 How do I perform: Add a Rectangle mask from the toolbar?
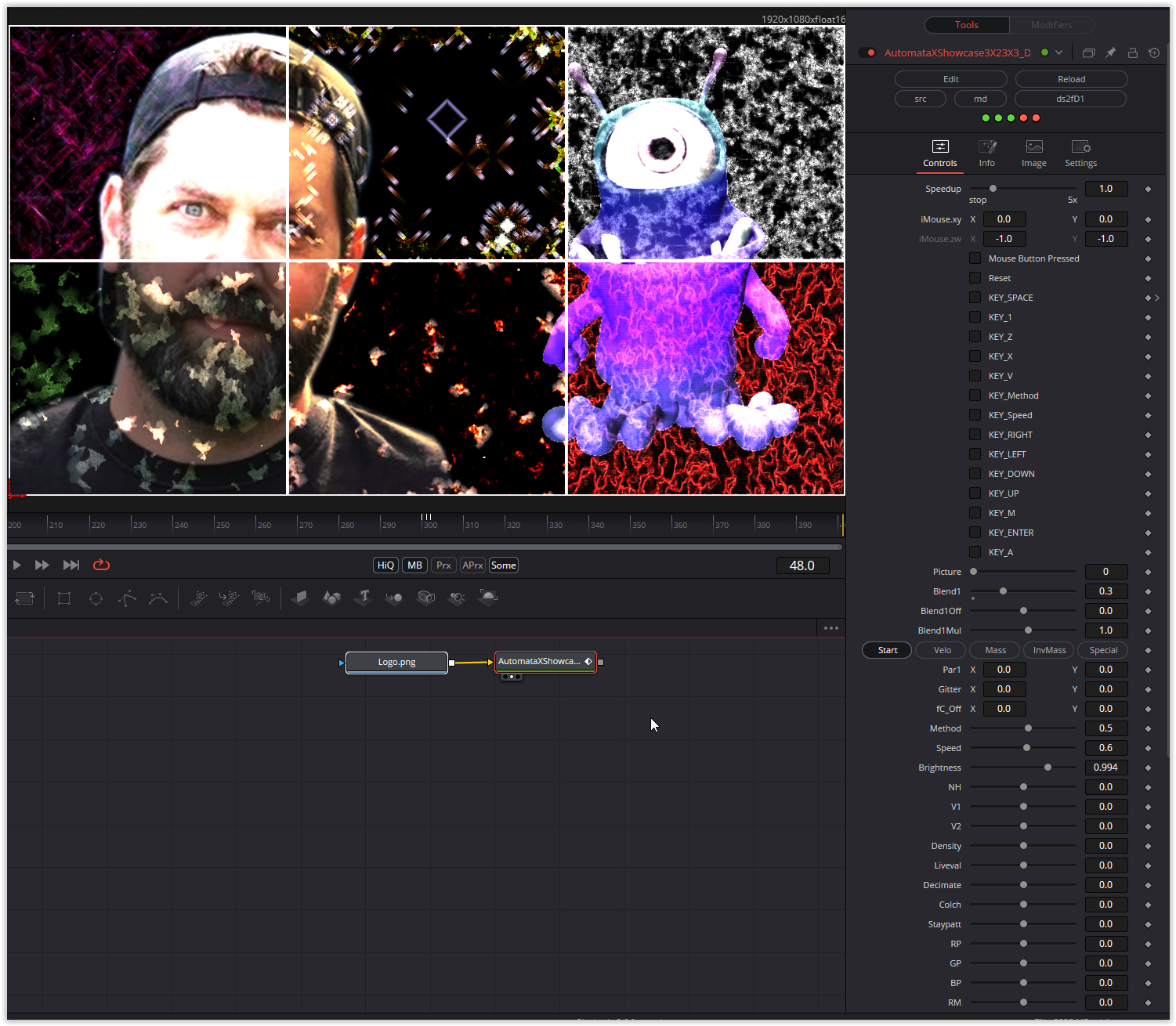coord(63,598)
